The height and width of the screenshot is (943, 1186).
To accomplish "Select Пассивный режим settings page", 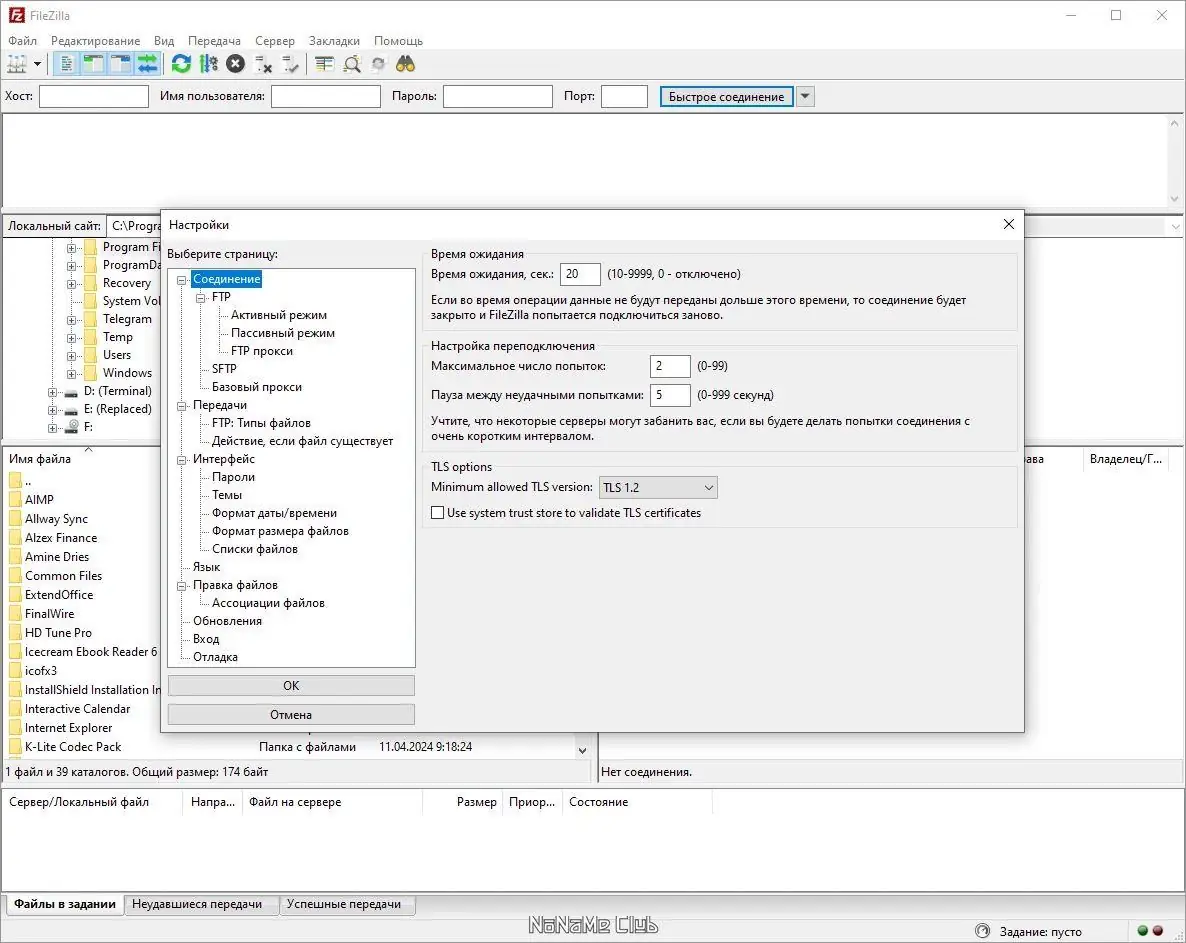I will tap(283, 333).
